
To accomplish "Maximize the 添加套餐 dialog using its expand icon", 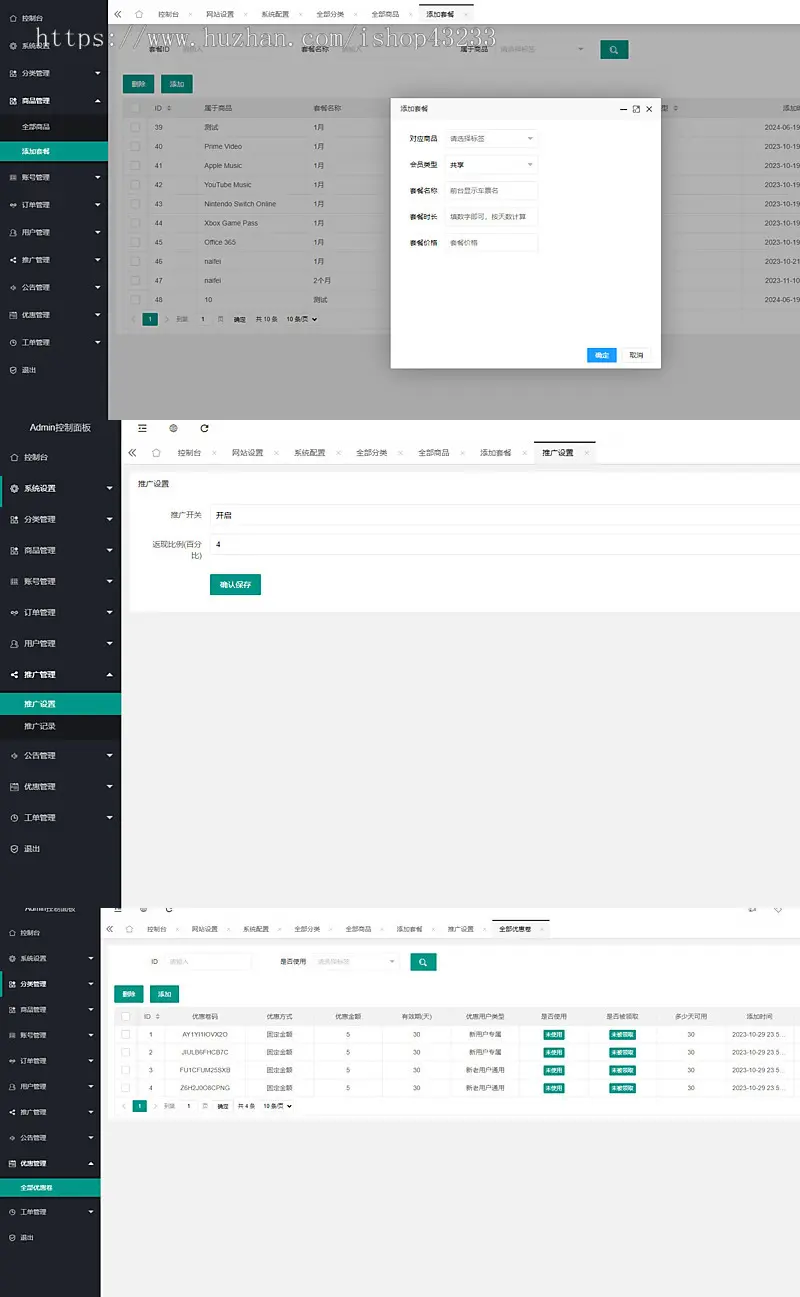I will 636,109.
